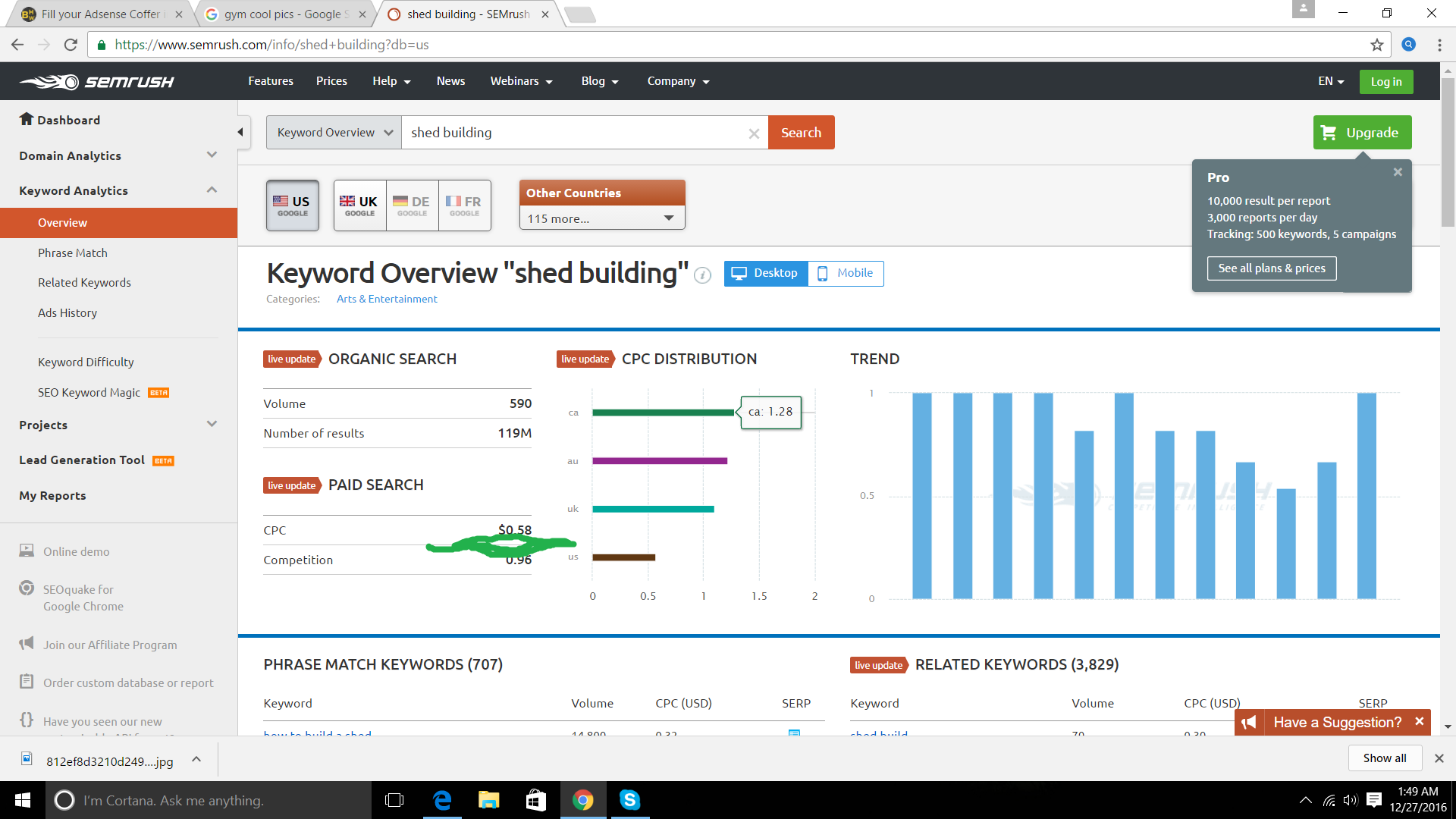The width and height of the screenshot is (1456, 819).
Task: Open Prices in top navigation
Action: (331, 81)
